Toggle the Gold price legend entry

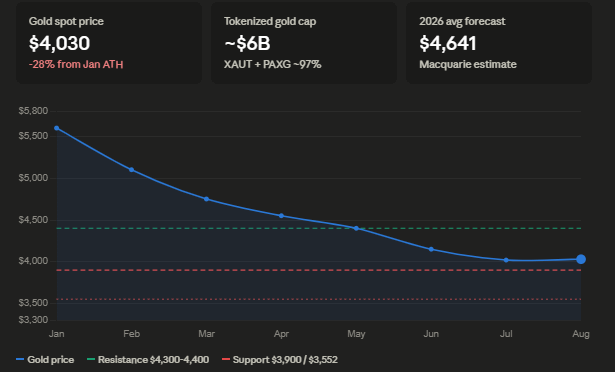click(x=45, y=359)
